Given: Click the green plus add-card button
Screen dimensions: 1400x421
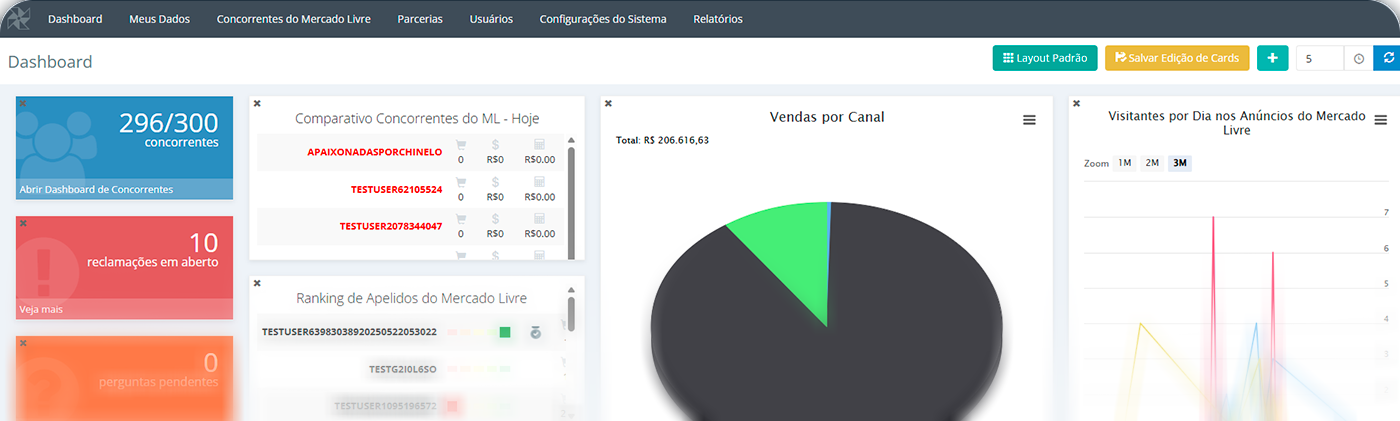Looking at the screenshot, I should (x=1272, y=58).
